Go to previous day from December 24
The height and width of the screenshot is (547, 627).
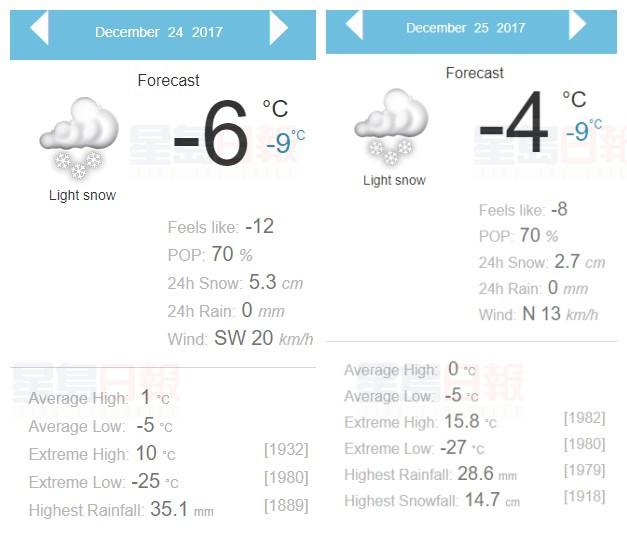(x=39, y=30)
